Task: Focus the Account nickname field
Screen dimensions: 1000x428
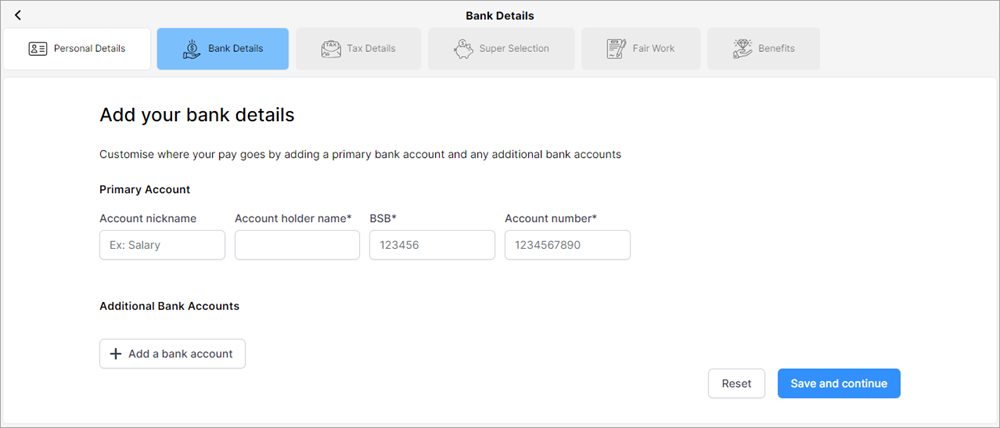Action: 162,245
